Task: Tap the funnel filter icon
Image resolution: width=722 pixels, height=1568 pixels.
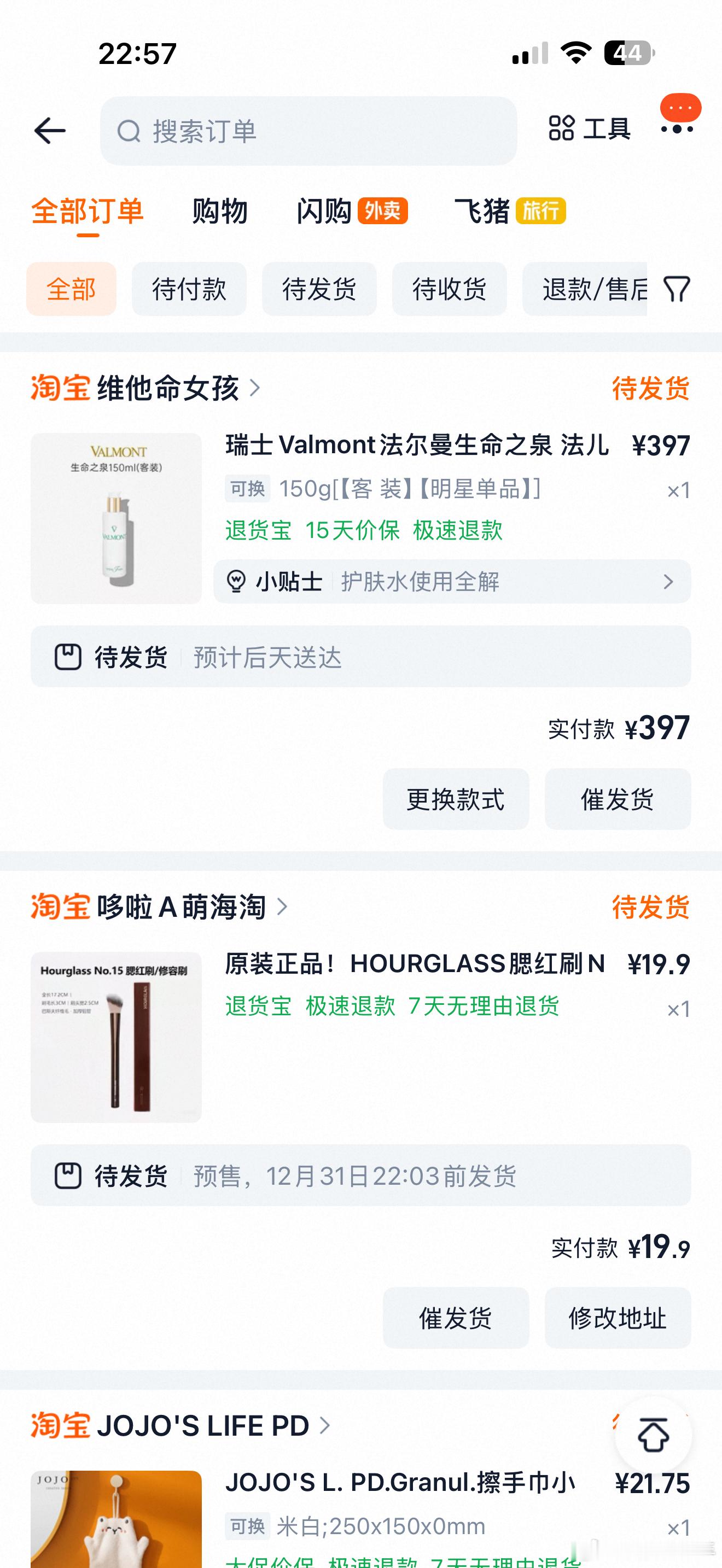Action: click(x=677, y=289)
